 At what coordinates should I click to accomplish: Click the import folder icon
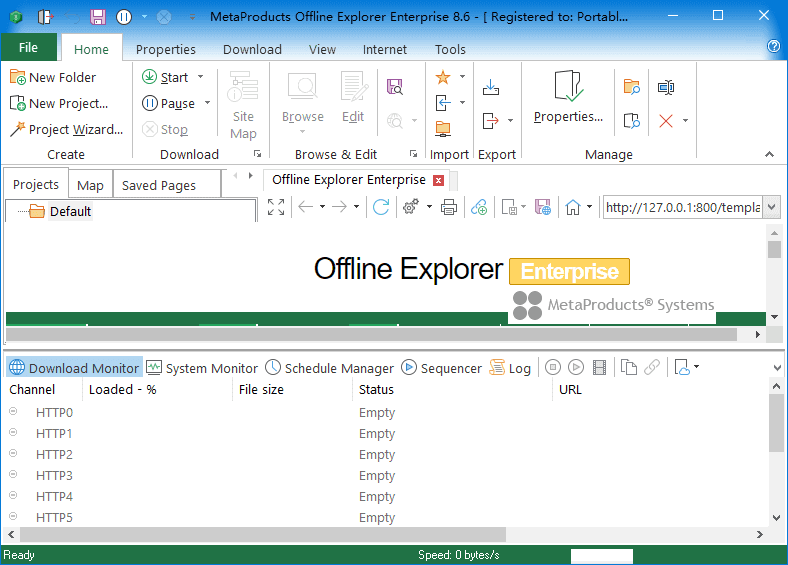point(443,129)
